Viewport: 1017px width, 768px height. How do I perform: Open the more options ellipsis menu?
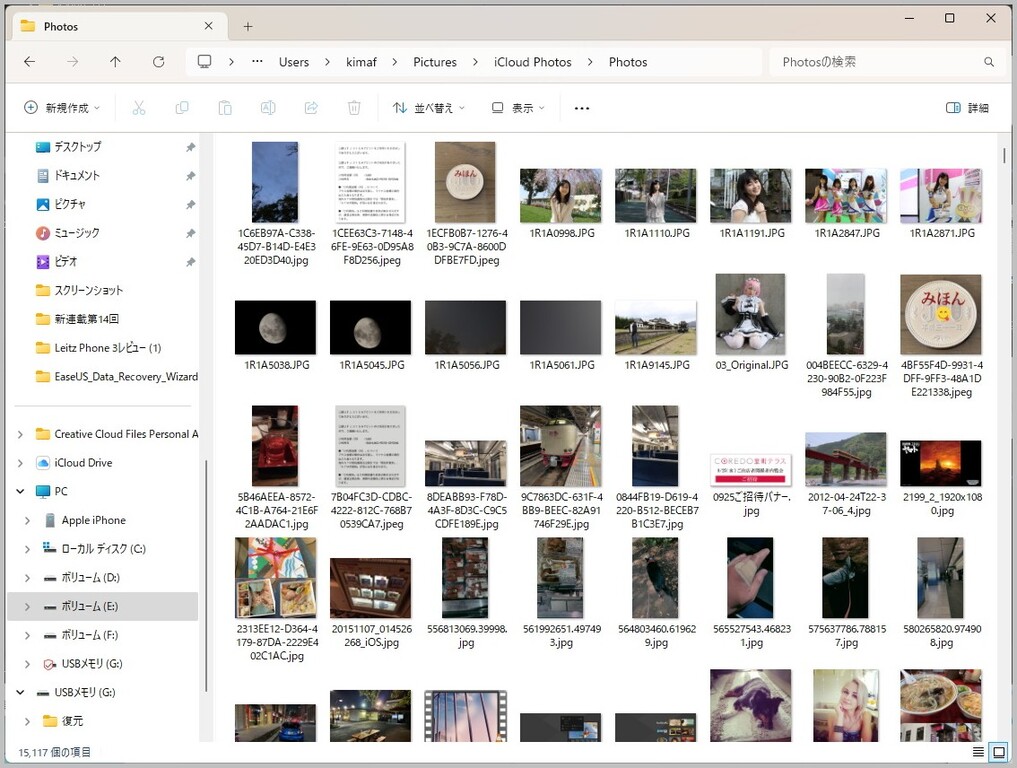click(x=582, y=108)
